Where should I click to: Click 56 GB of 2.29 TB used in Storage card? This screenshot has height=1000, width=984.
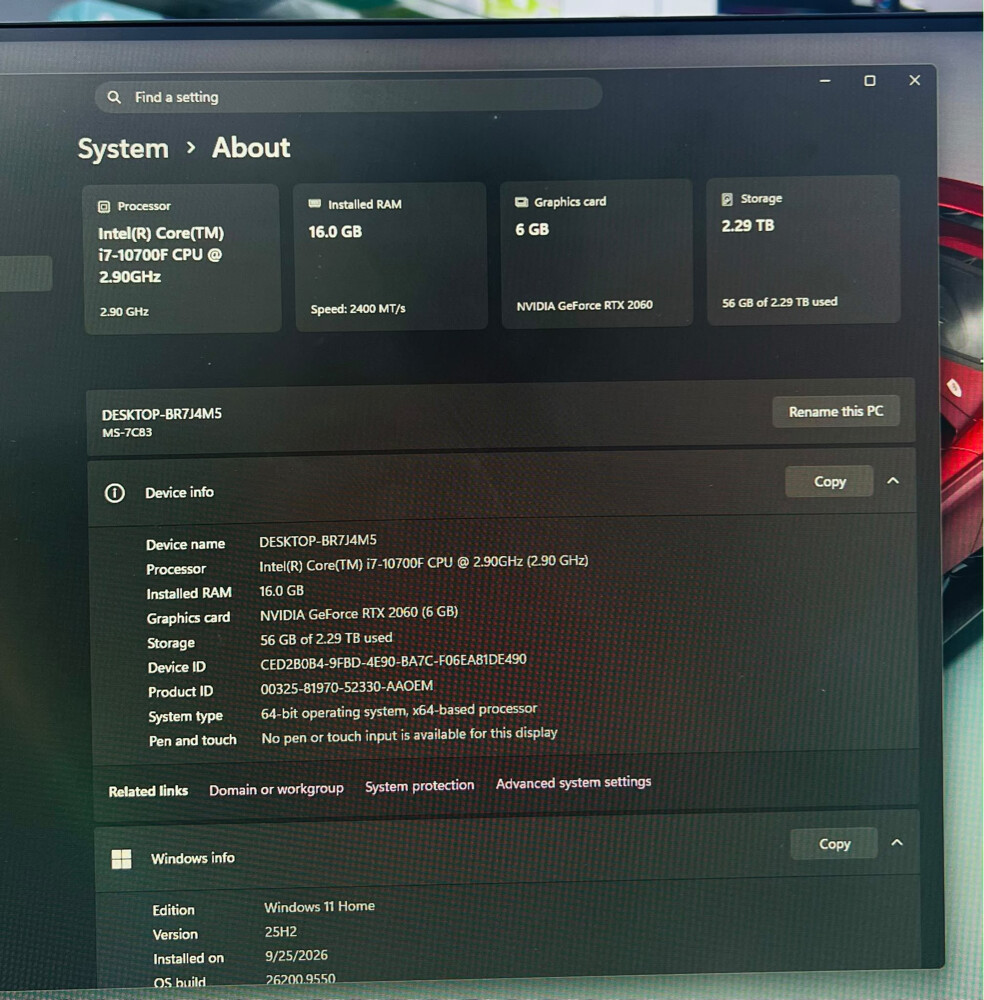click(779, 302)
